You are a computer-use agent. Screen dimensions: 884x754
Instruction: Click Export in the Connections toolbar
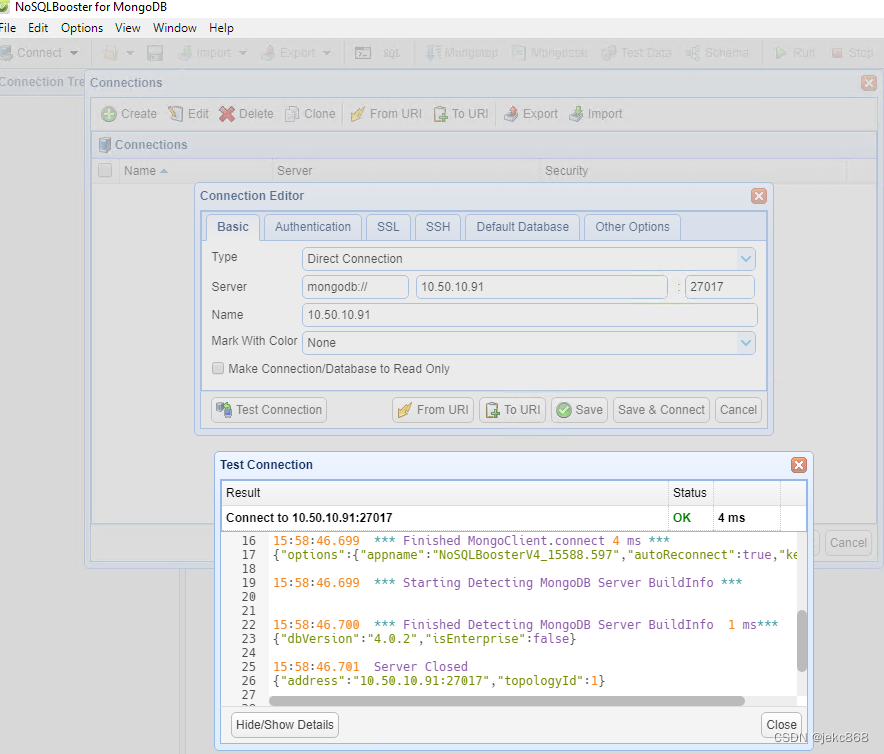[531, 114]
